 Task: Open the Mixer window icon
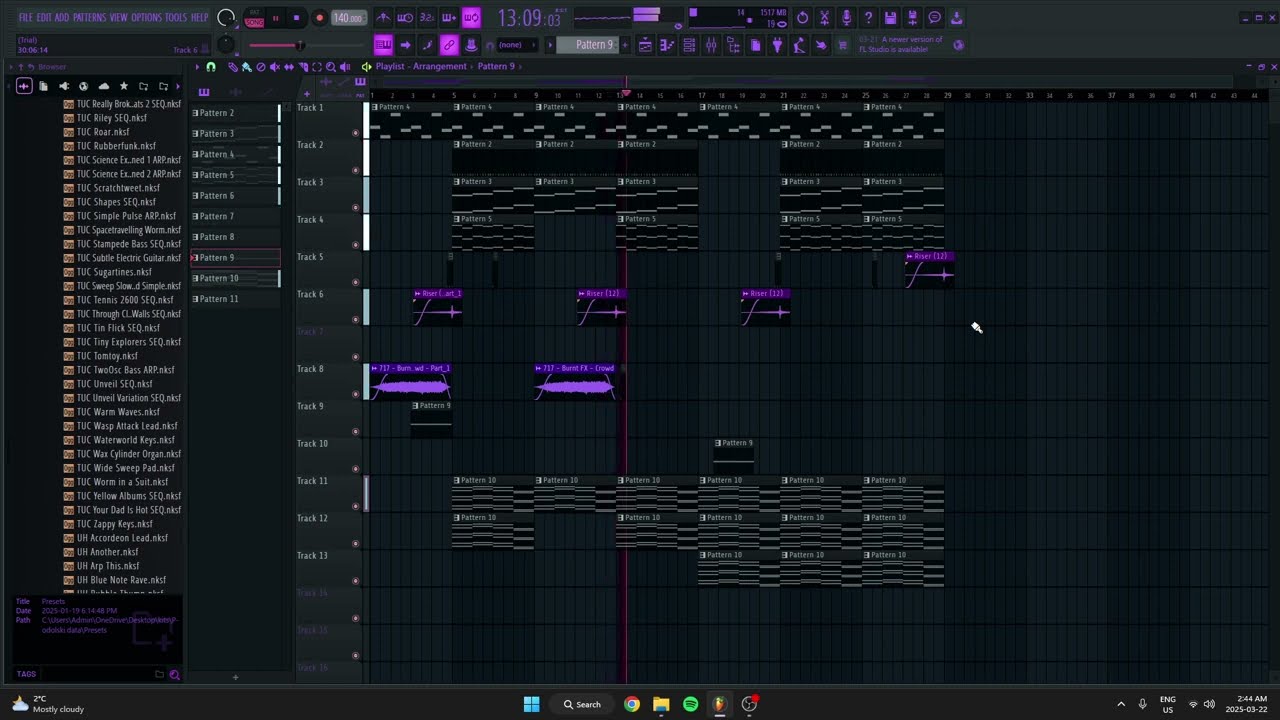[x=710, y=45]
